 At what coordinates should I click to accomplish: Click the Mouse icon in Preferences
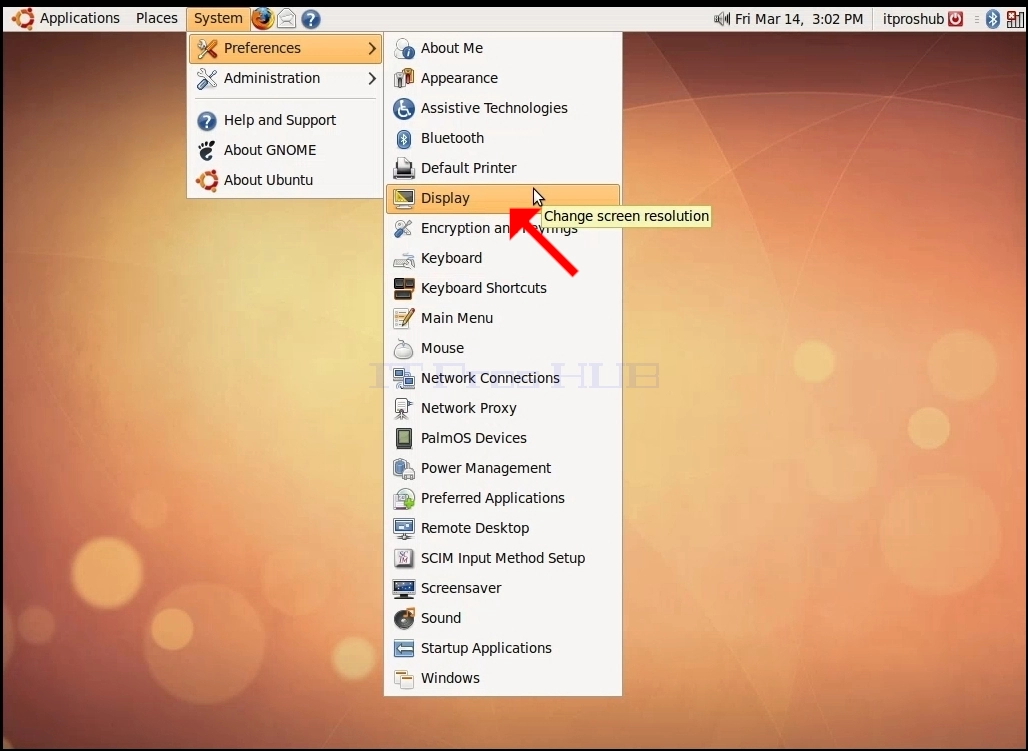404,348
